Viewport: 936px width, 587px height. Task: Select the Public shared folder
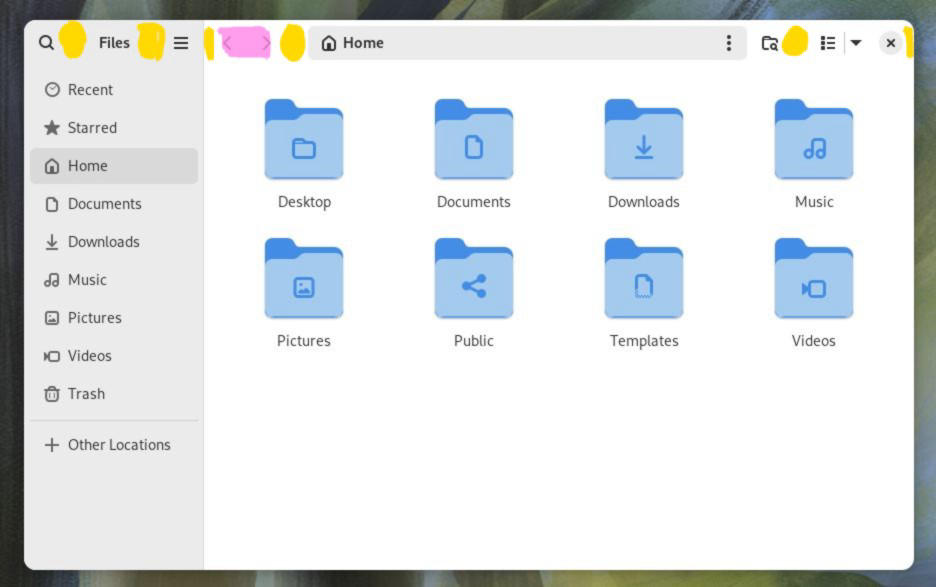click(474, 279)
